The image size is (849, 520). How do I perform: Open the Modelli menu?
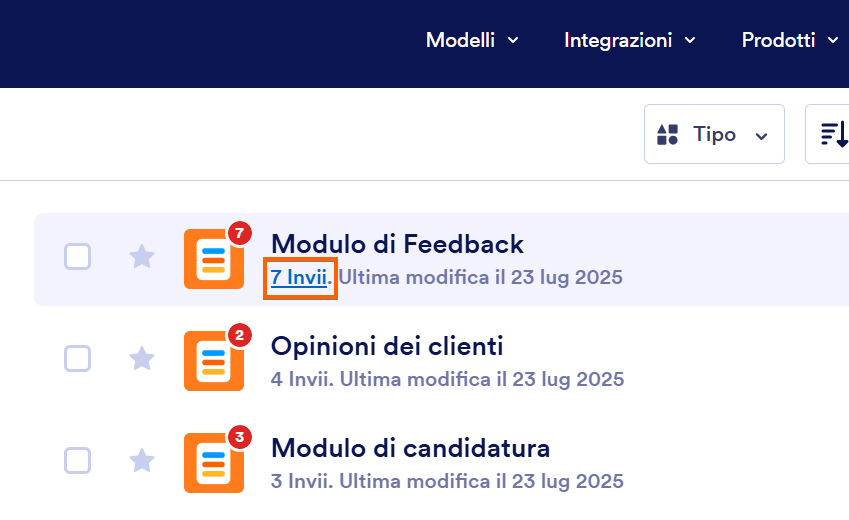[x=472, y=40]
